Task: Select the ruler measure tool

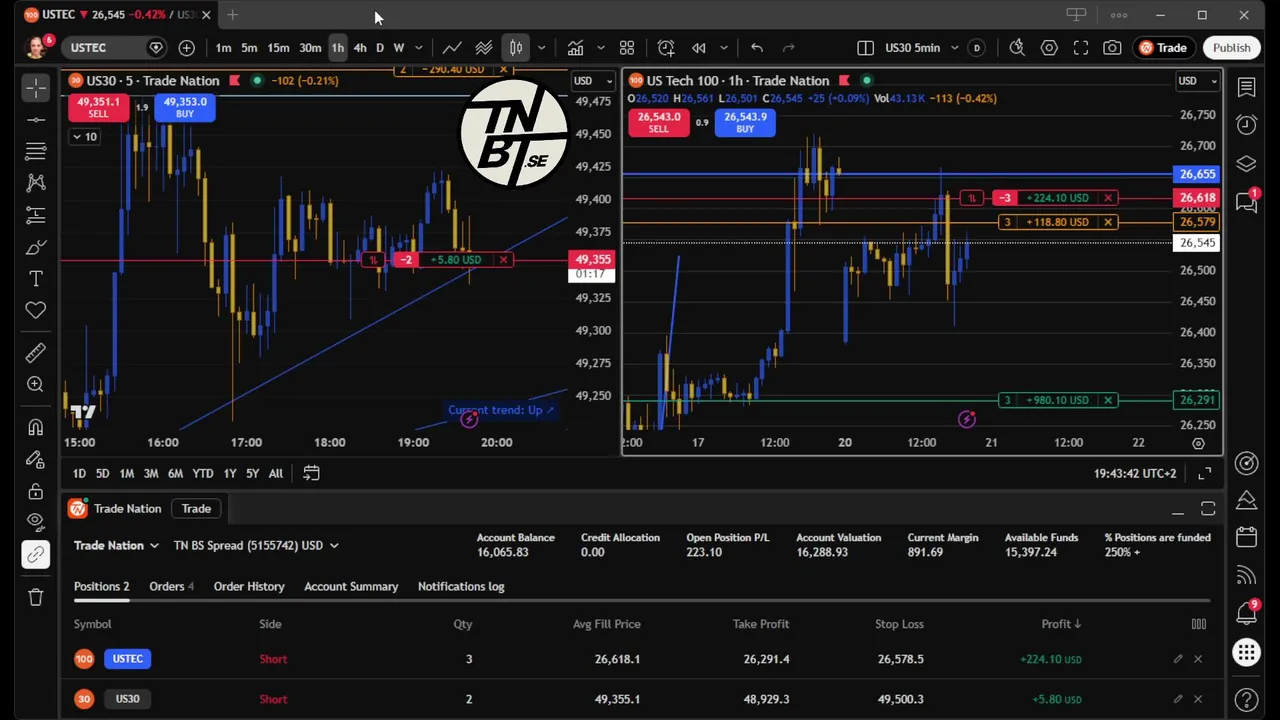Action: 36,352
